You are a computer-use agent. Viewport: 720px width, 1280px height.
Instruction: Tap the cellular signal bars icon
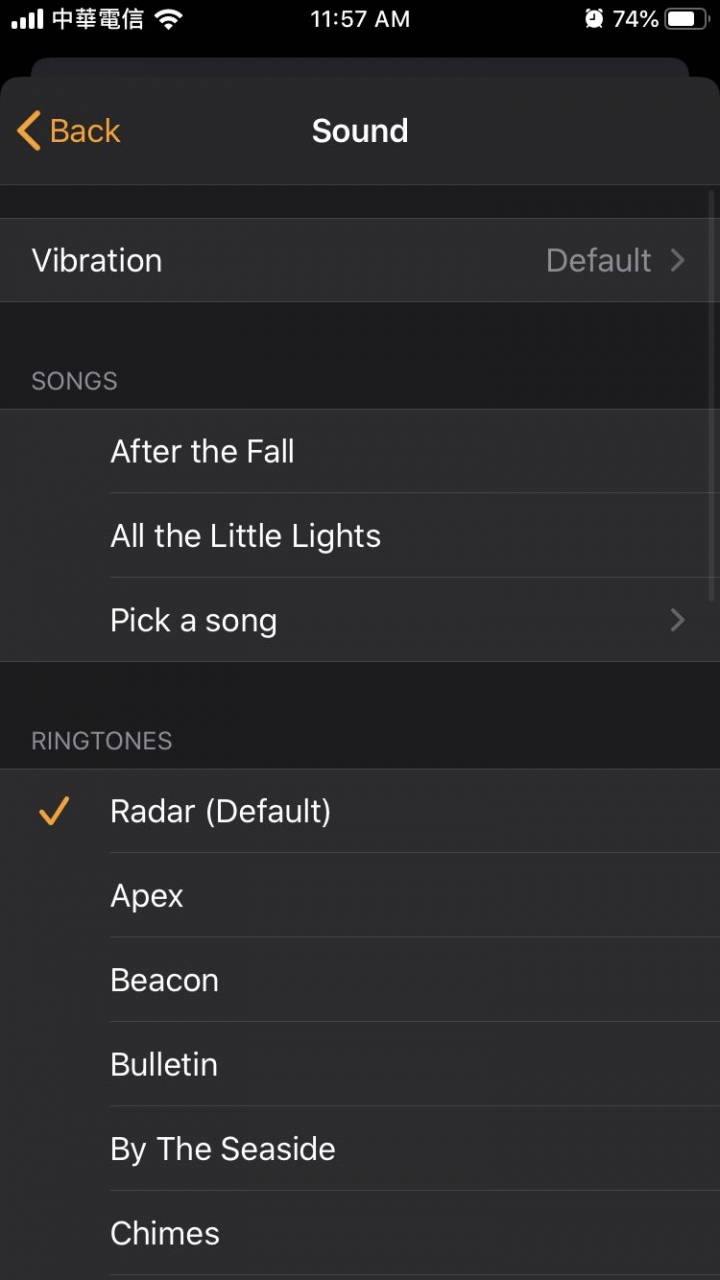[x=28, y=19]
